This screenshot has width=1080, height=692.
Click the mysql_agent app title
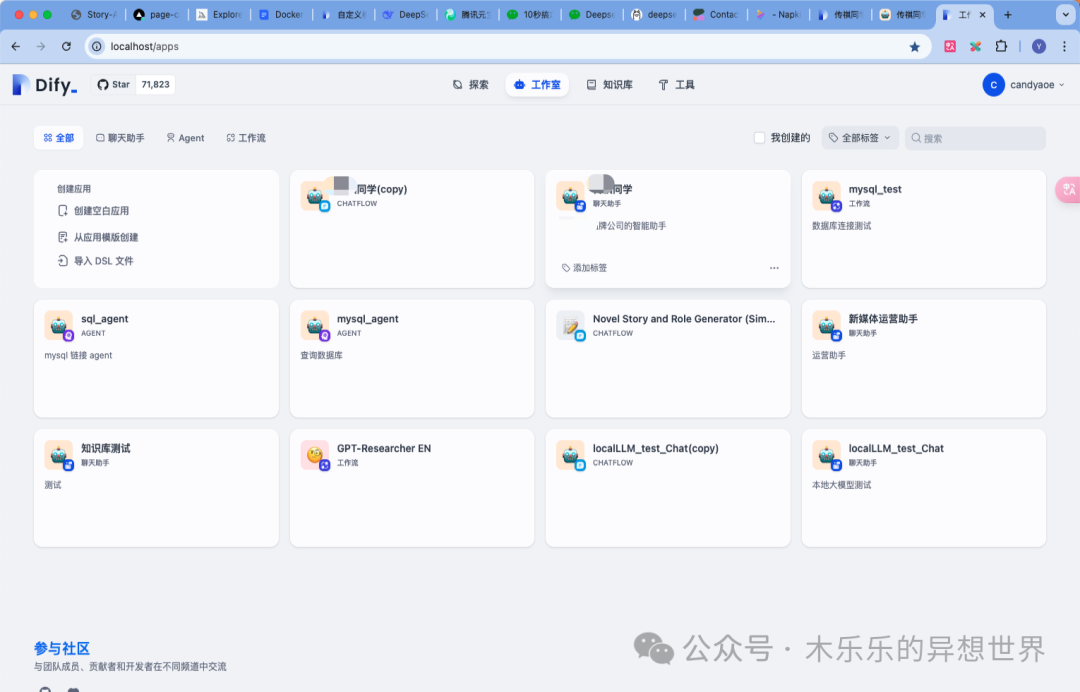coord(367,319)
